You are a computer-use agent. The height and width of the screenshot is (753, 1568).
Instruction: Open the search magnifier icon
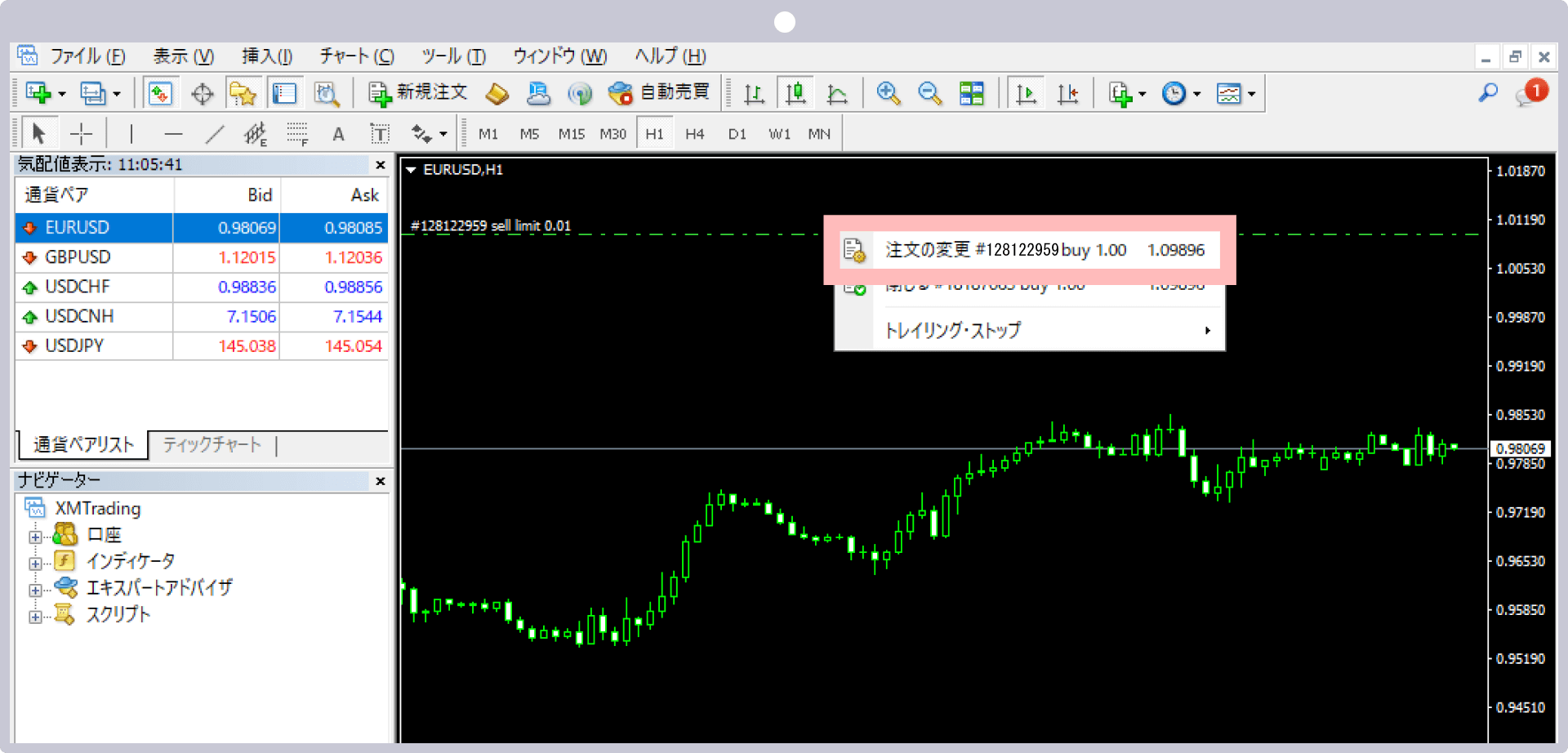click(1488, 93)
